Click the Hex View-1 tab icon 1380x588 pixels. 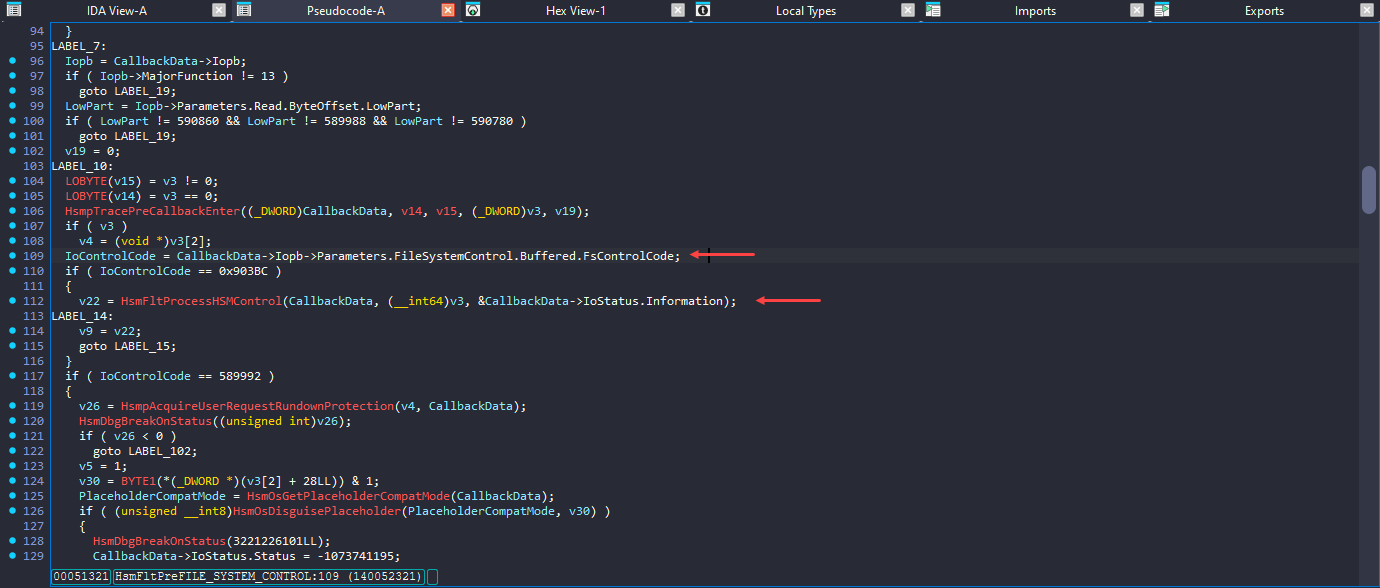pyautogui.click(x=473, y=11)
